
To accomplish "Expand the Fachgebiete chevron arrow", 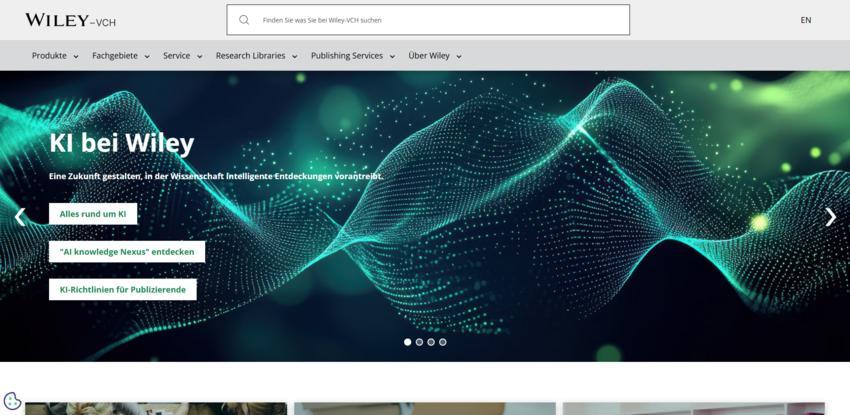I will pyautogui.click(x=147, y=56).
